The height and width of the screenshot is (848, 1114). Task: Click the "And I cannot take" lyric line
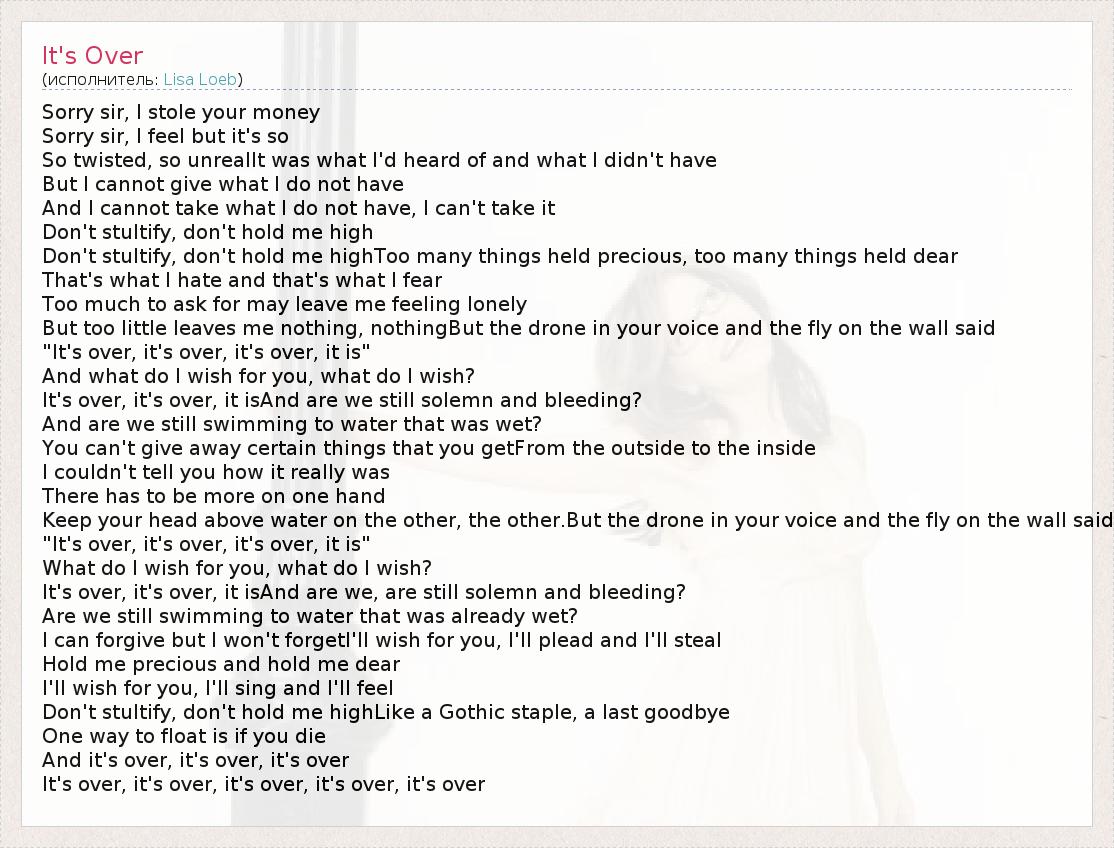tap(298, 208)
